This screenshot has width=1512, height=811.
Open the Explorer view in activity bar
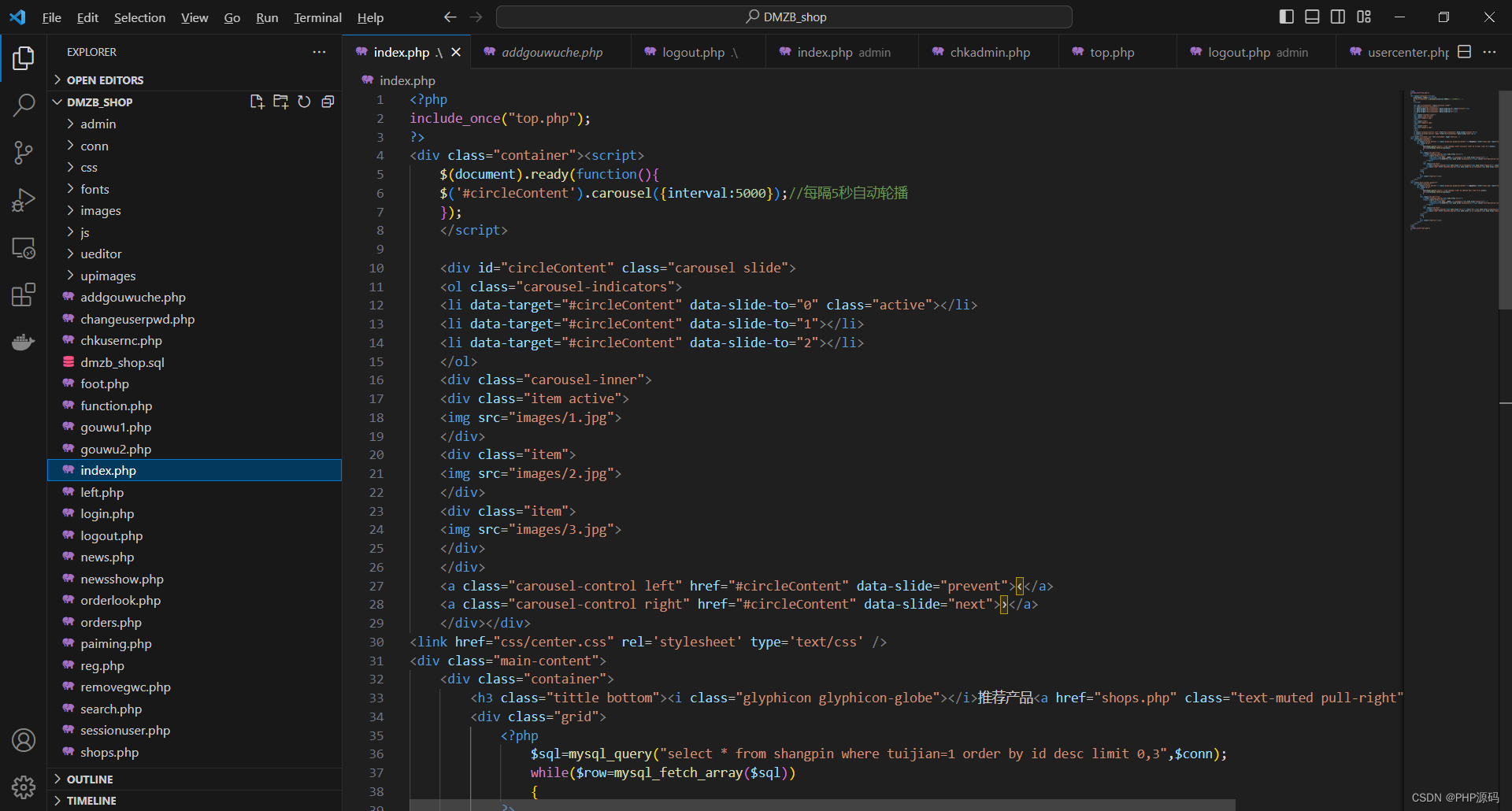[x=24, y=58]
